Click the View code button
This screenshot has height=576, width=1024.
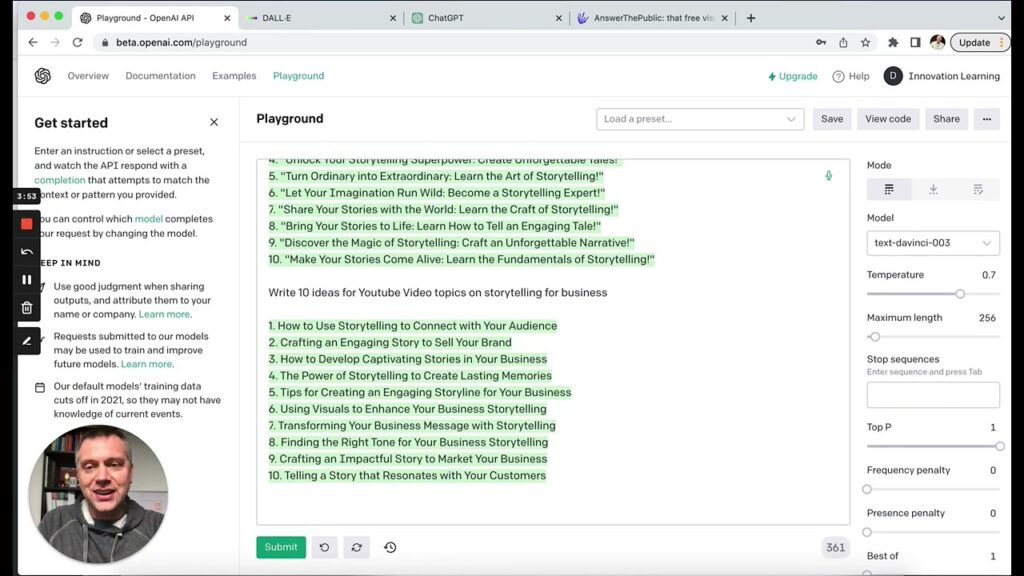(887, 119)
